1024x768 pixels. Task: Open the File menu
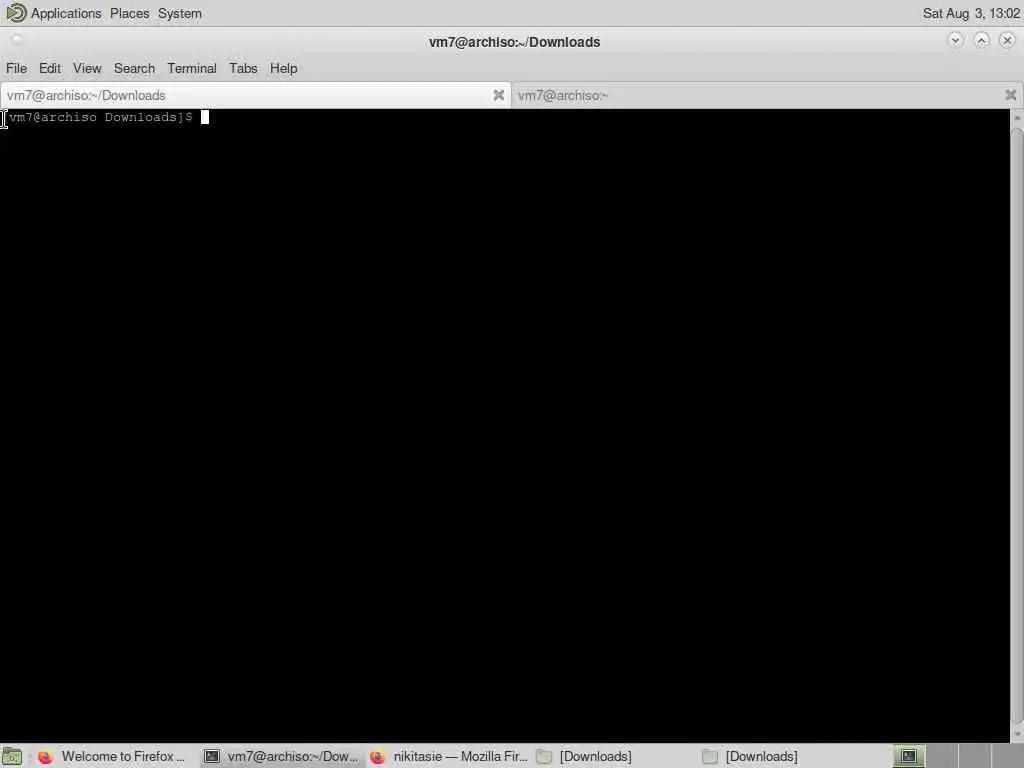(x=16, y=68)
